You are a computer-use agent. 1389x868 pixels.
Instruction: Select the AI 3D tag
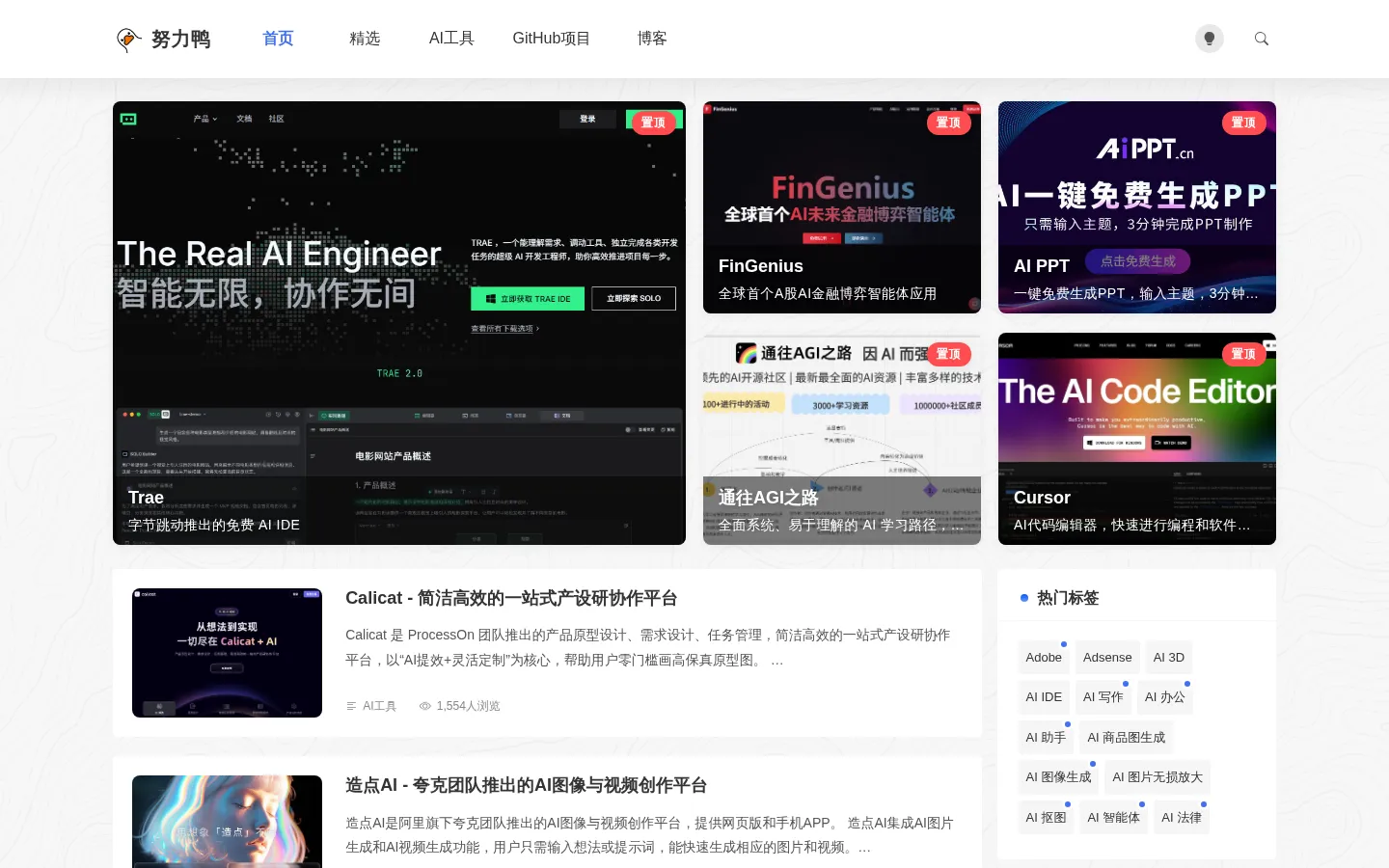click(x=1169, y=658)
